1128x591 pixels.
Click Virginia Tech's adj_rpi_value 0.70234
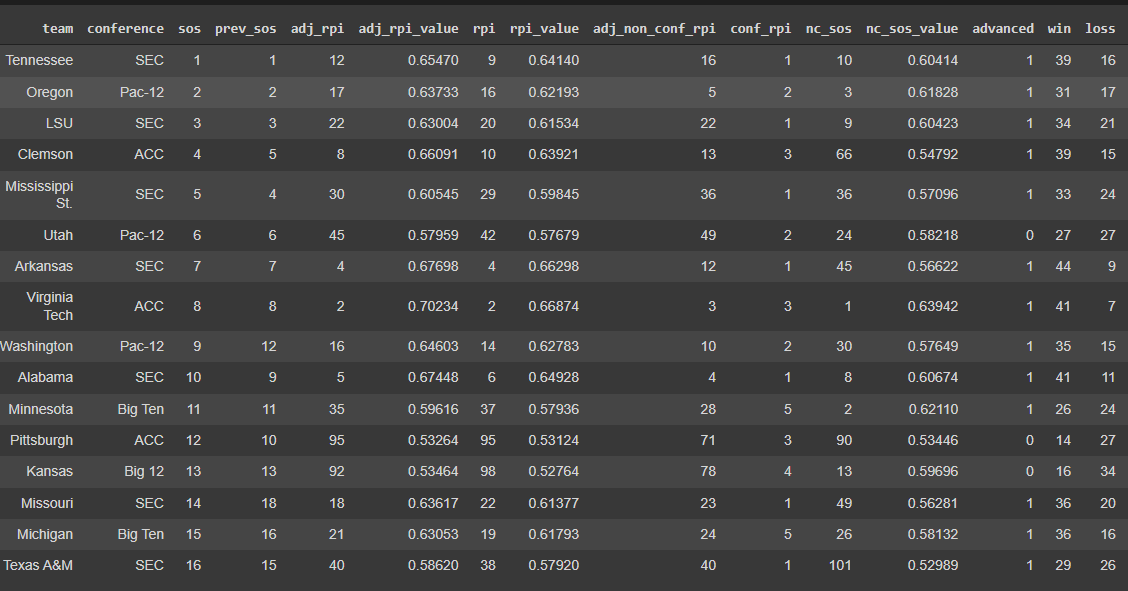[x=433, y=306]
